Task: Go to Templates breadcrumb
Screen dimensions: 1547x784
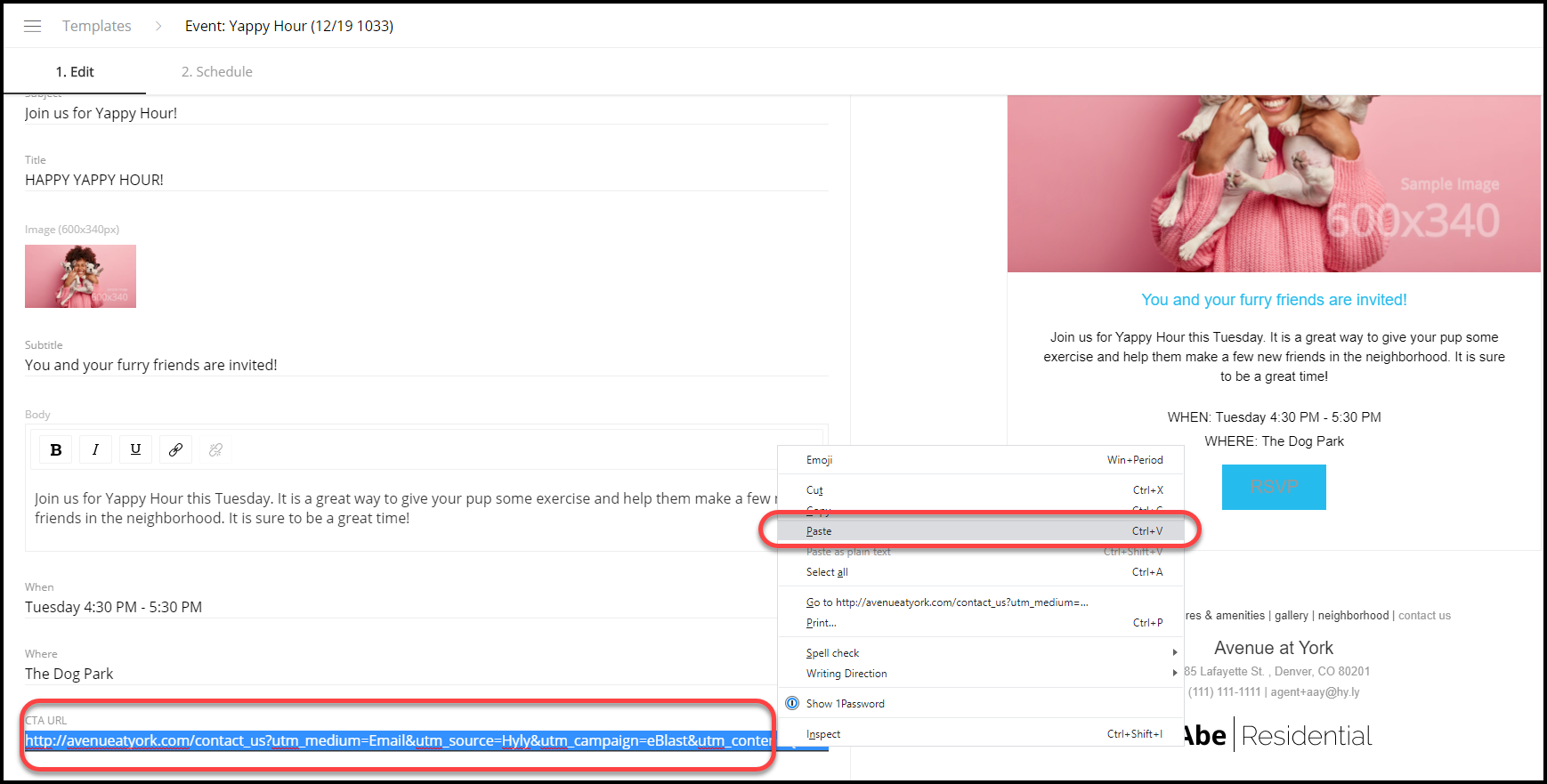Action: point(97,26)
